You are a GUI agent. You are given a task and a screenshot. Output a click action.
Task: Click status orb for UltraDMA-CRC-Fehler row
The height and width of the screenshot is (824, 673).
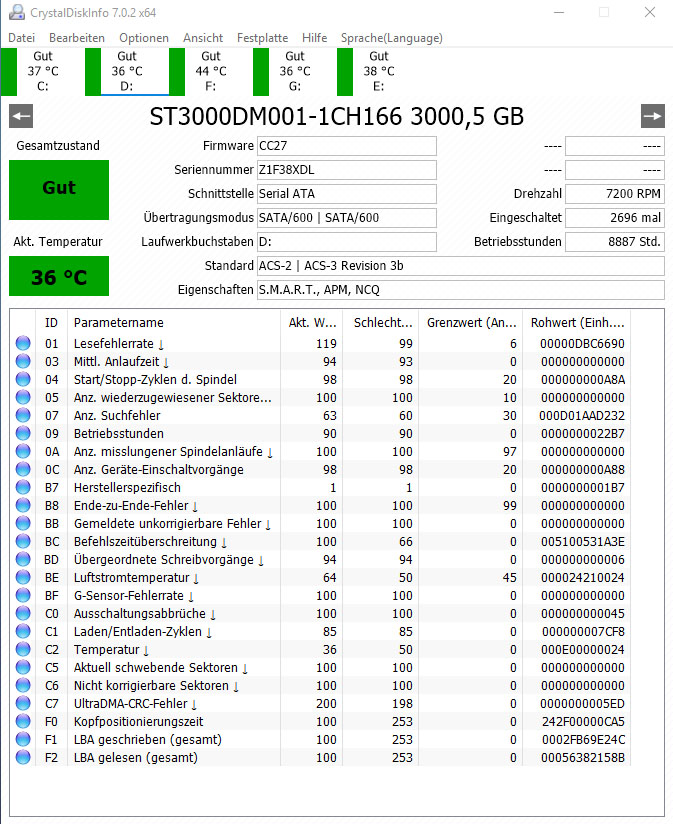coord(23,703)
